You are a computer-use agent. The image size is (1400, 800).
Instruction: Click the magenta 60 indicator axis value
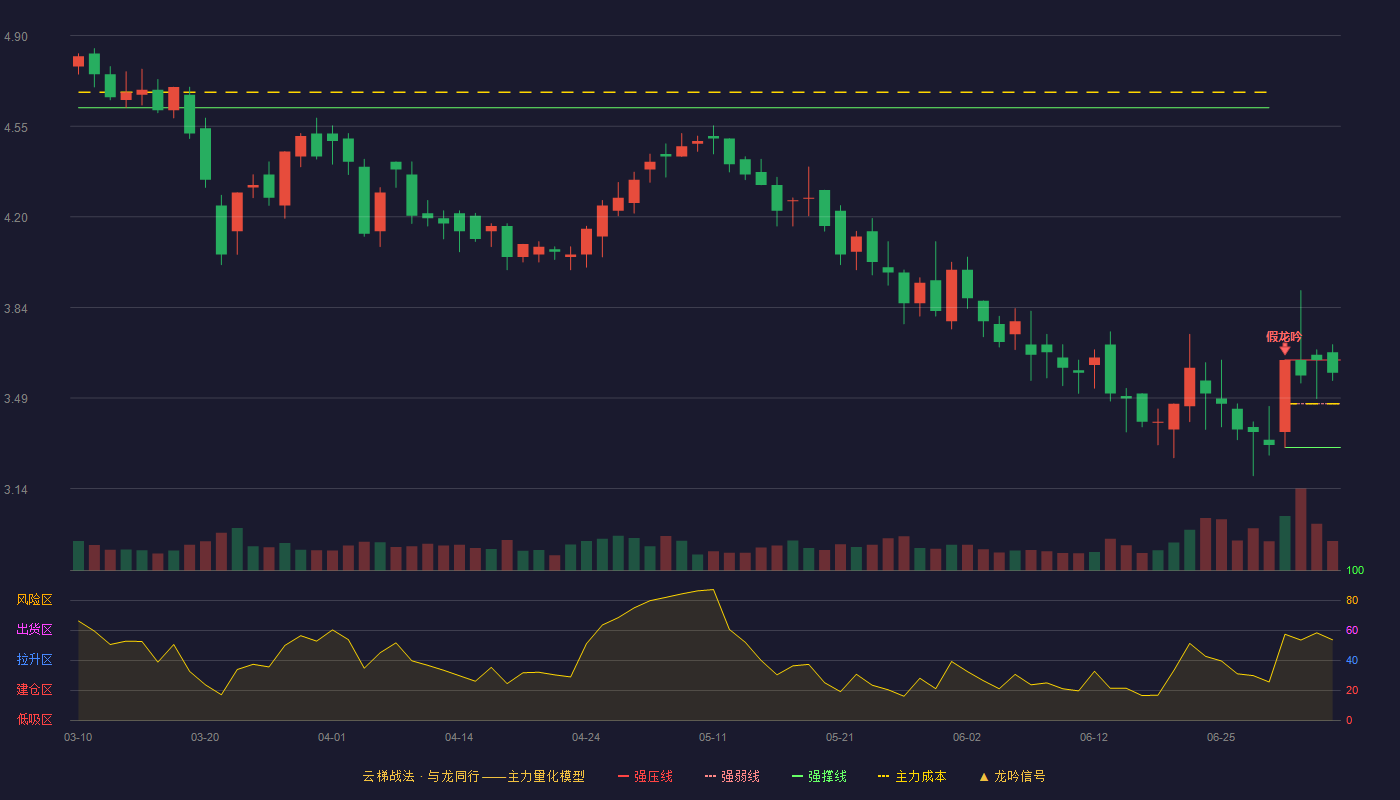pos(1352,630)
